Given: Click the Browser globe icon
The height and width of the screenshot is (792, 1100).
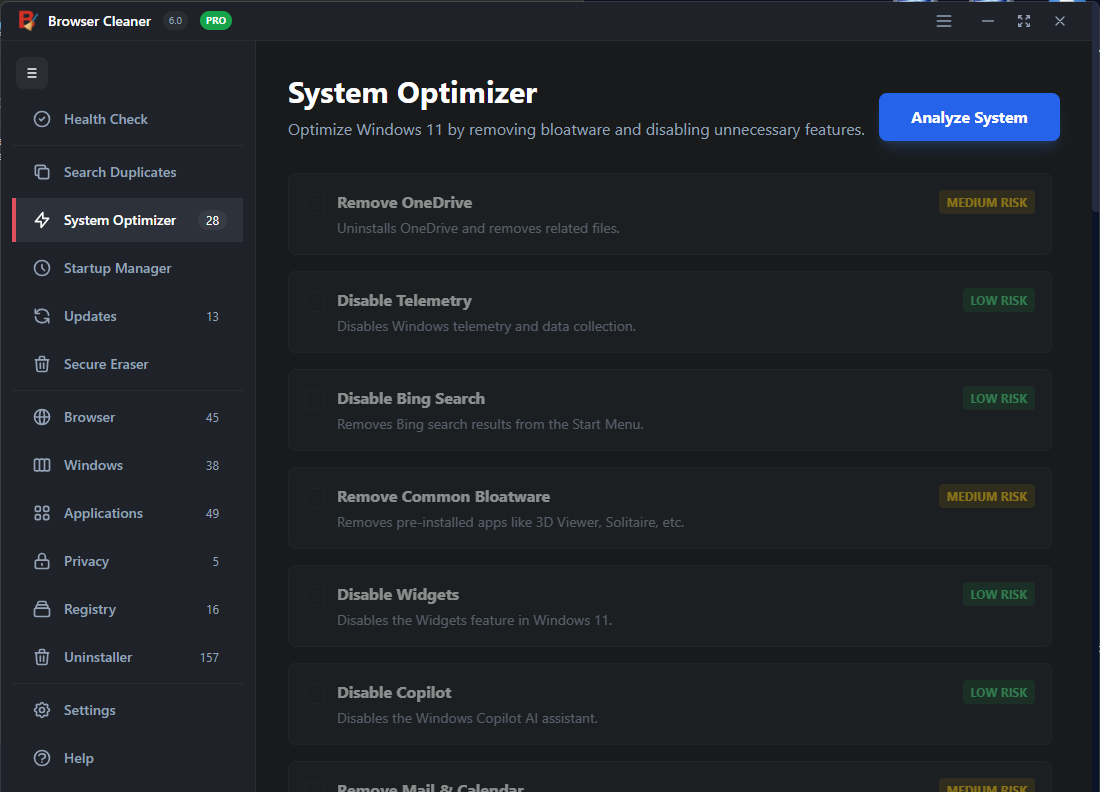Looking at the screenshot, I should coord(42,417).
